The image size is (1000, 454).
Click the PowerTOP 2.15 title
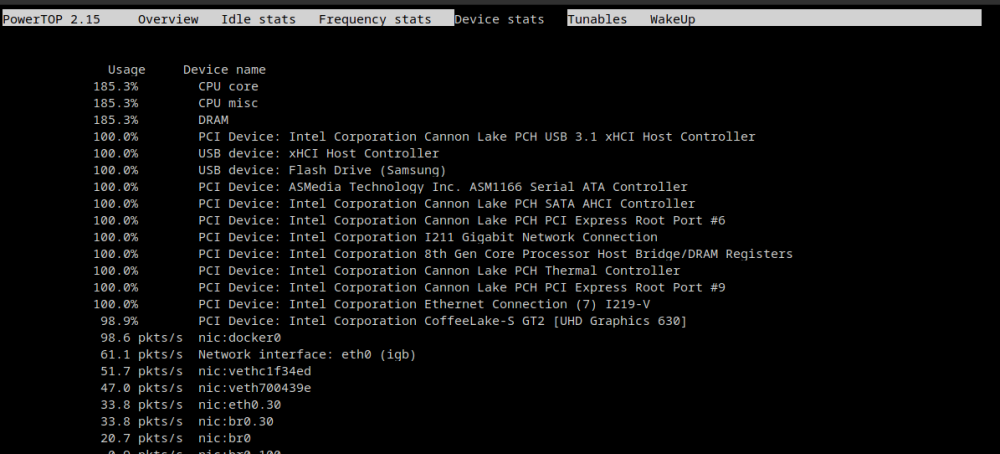tap(52, 19)
